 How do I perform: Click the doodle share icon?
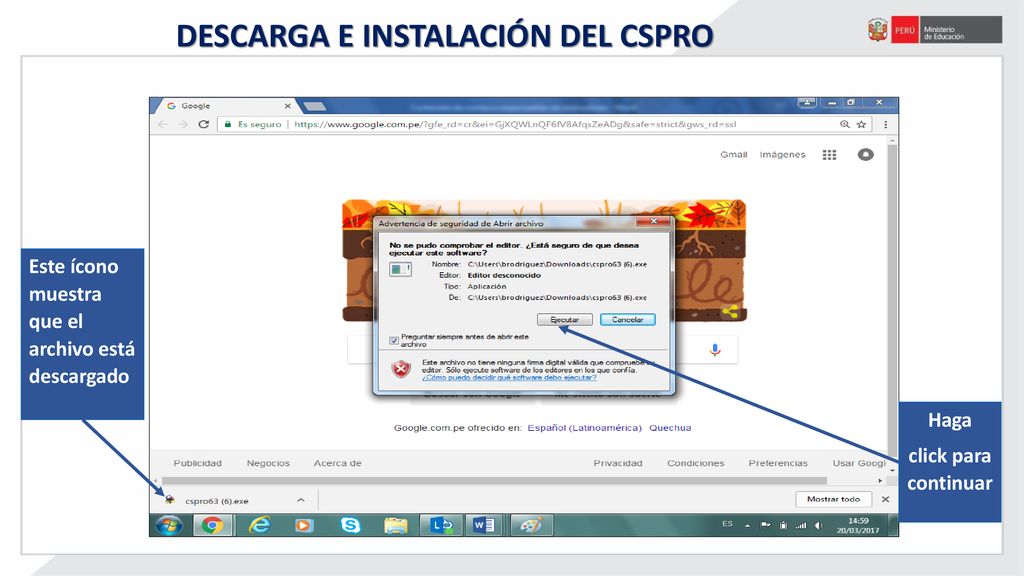coord(730,312)
